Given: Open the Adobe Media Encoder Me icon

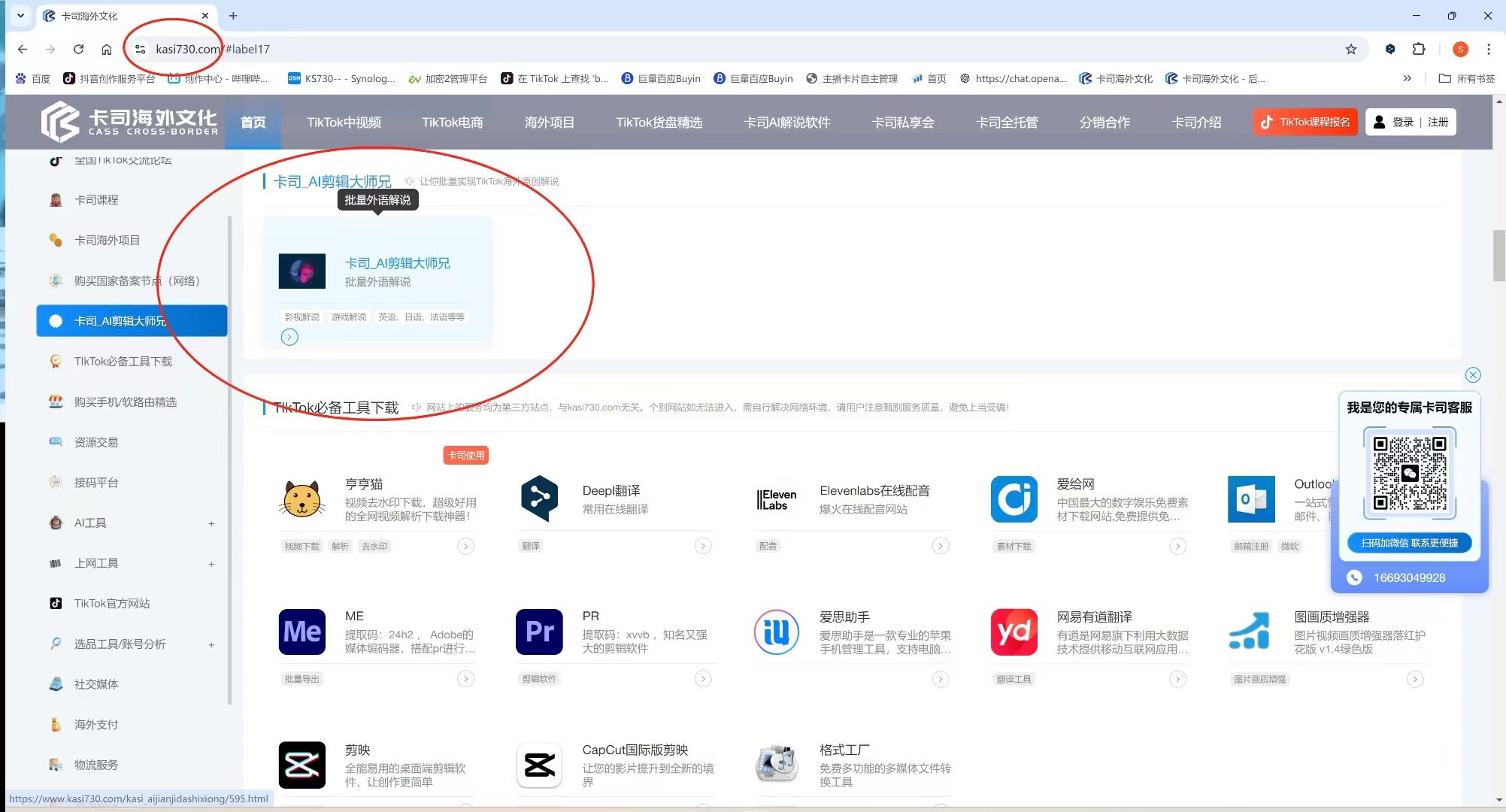Looking at the screenshot, I should click(302, 632).
